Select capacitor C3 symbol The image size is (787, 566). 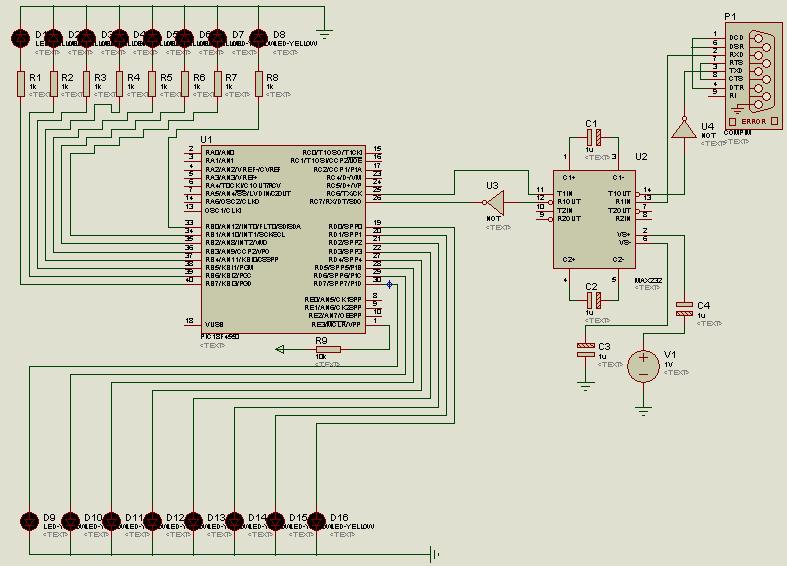[x=586, y=350]
